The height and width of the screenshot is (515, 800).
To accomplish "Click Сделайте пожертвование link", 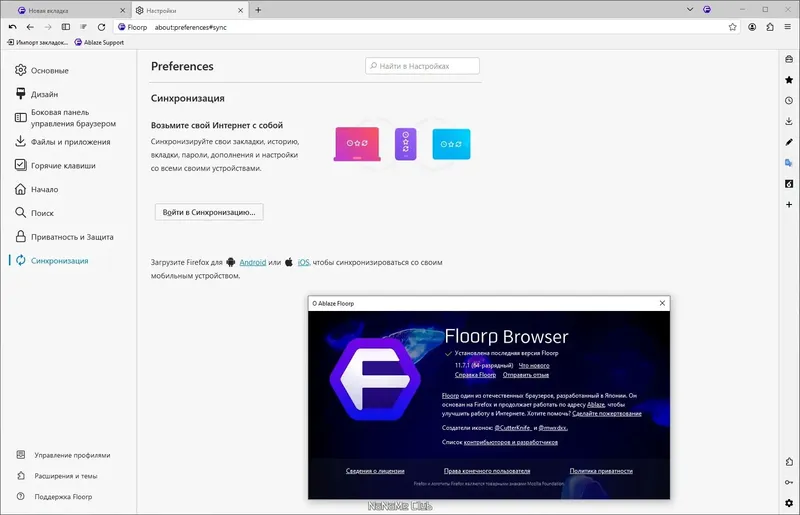I will (x=607, y=413).
